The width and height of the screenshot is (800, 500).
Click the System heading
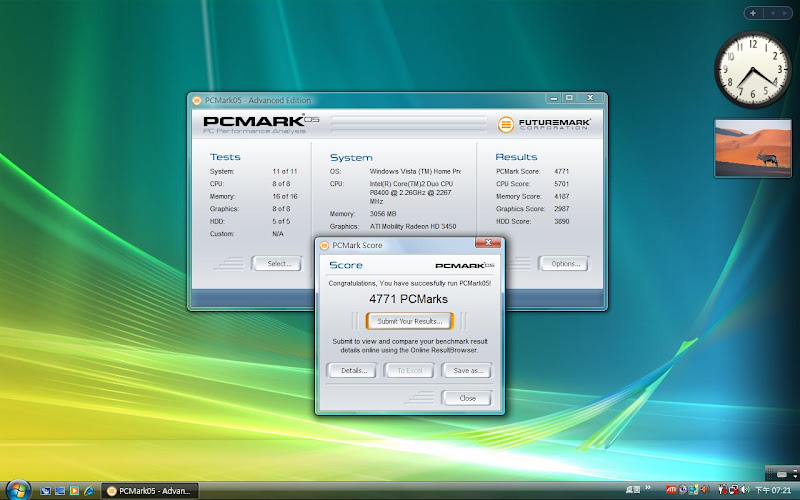351,158
